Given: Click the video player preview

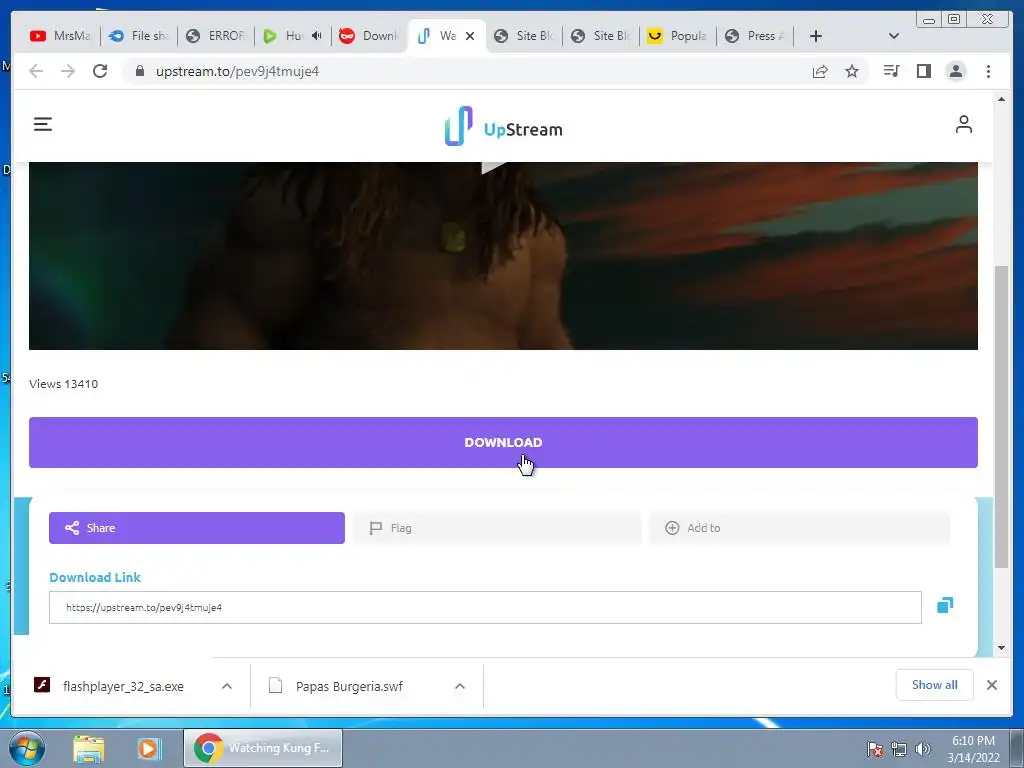Looking at the screenshot, I should [503, 255].
